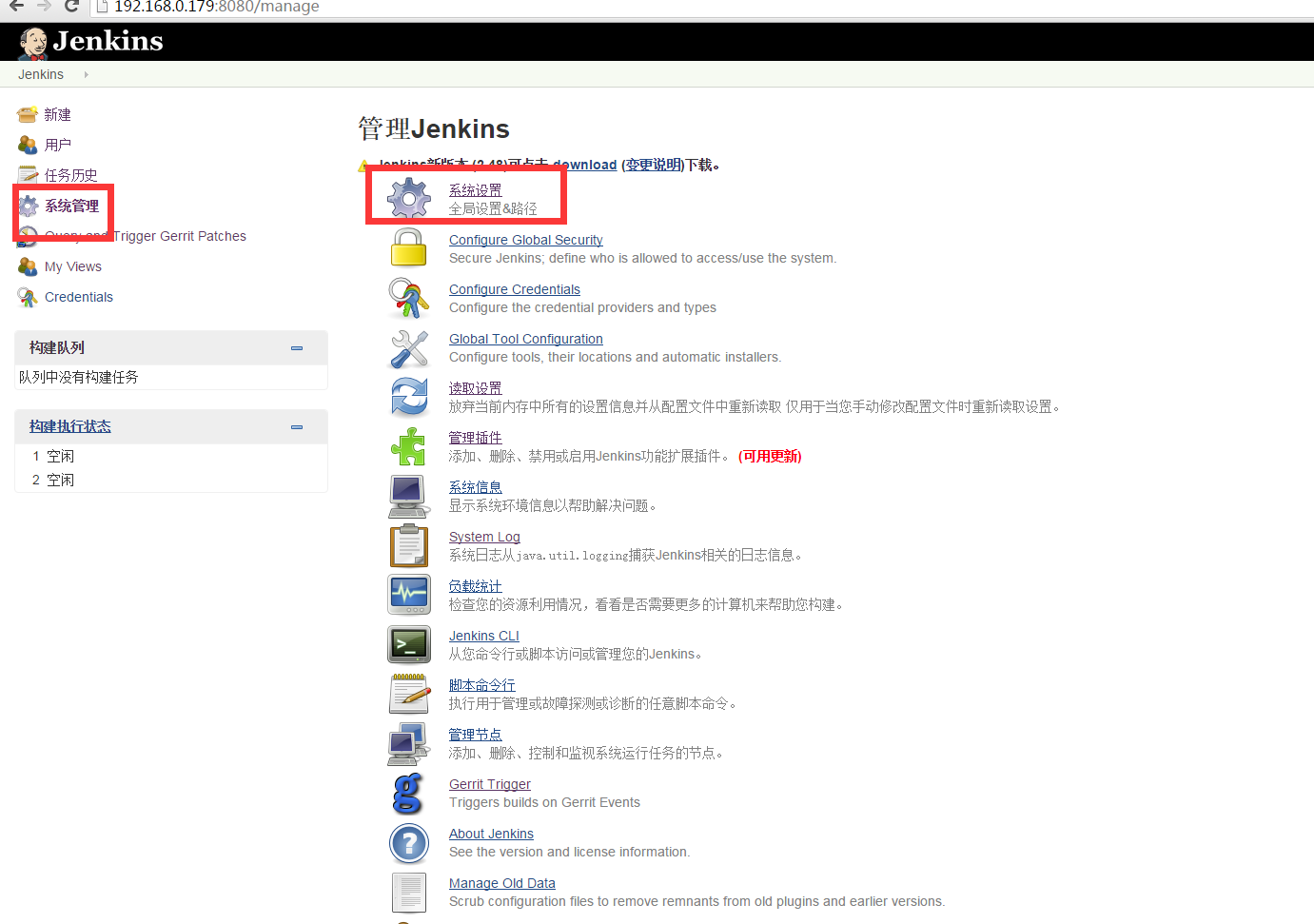This screenshot has height=924, width=1314.
Task: Open the Global Tool Configuration link
Action: tap(526, 340)
